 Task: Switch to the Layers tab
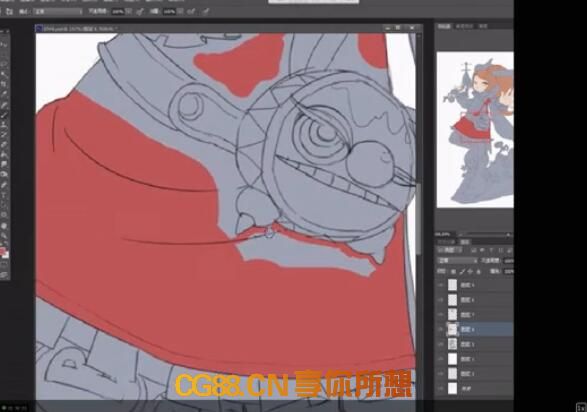pyautogui.click(x=465, y=241)
